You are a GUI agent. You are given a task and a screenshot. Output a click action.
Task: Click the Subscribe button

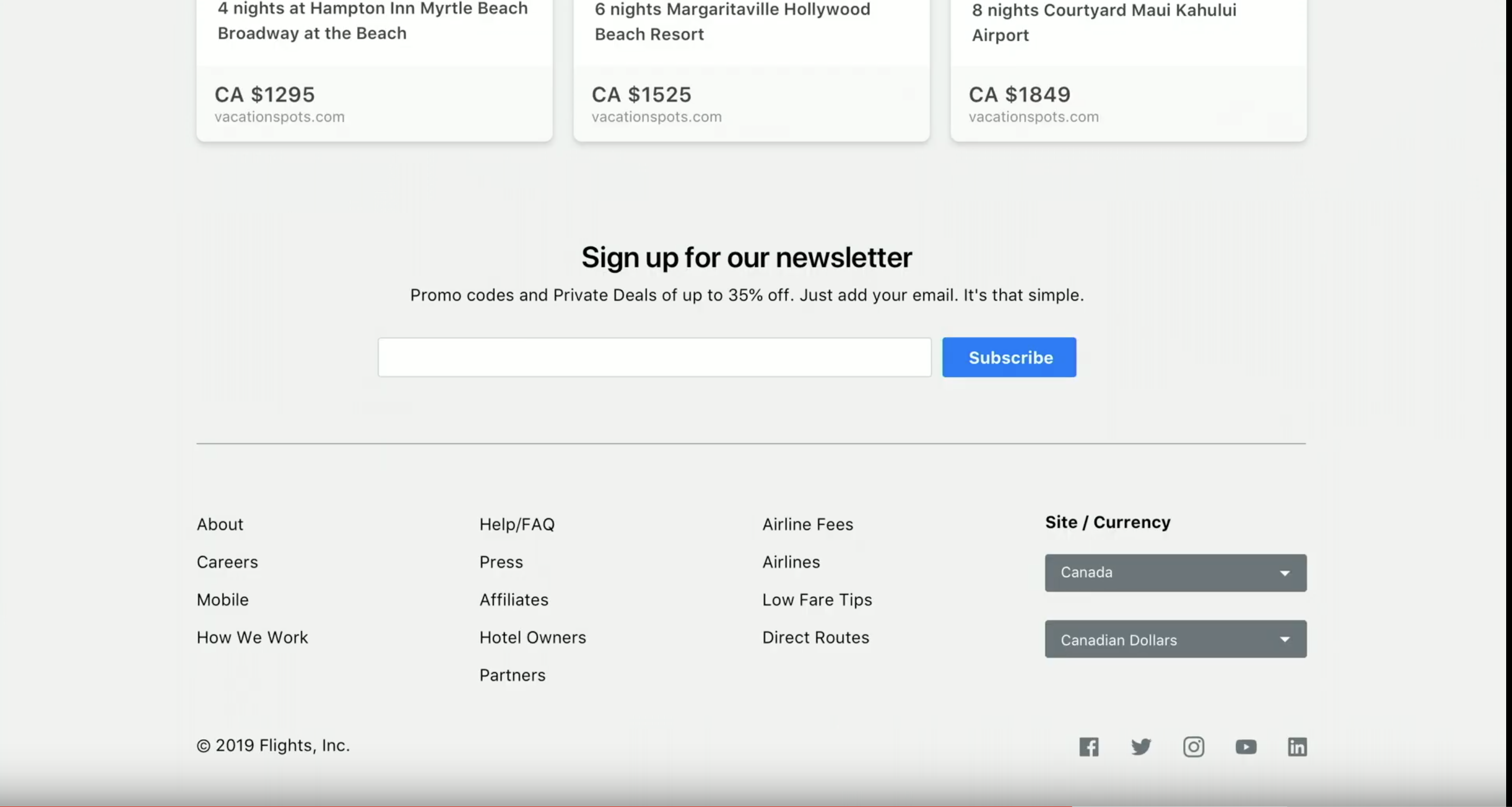click(1009, 357)
